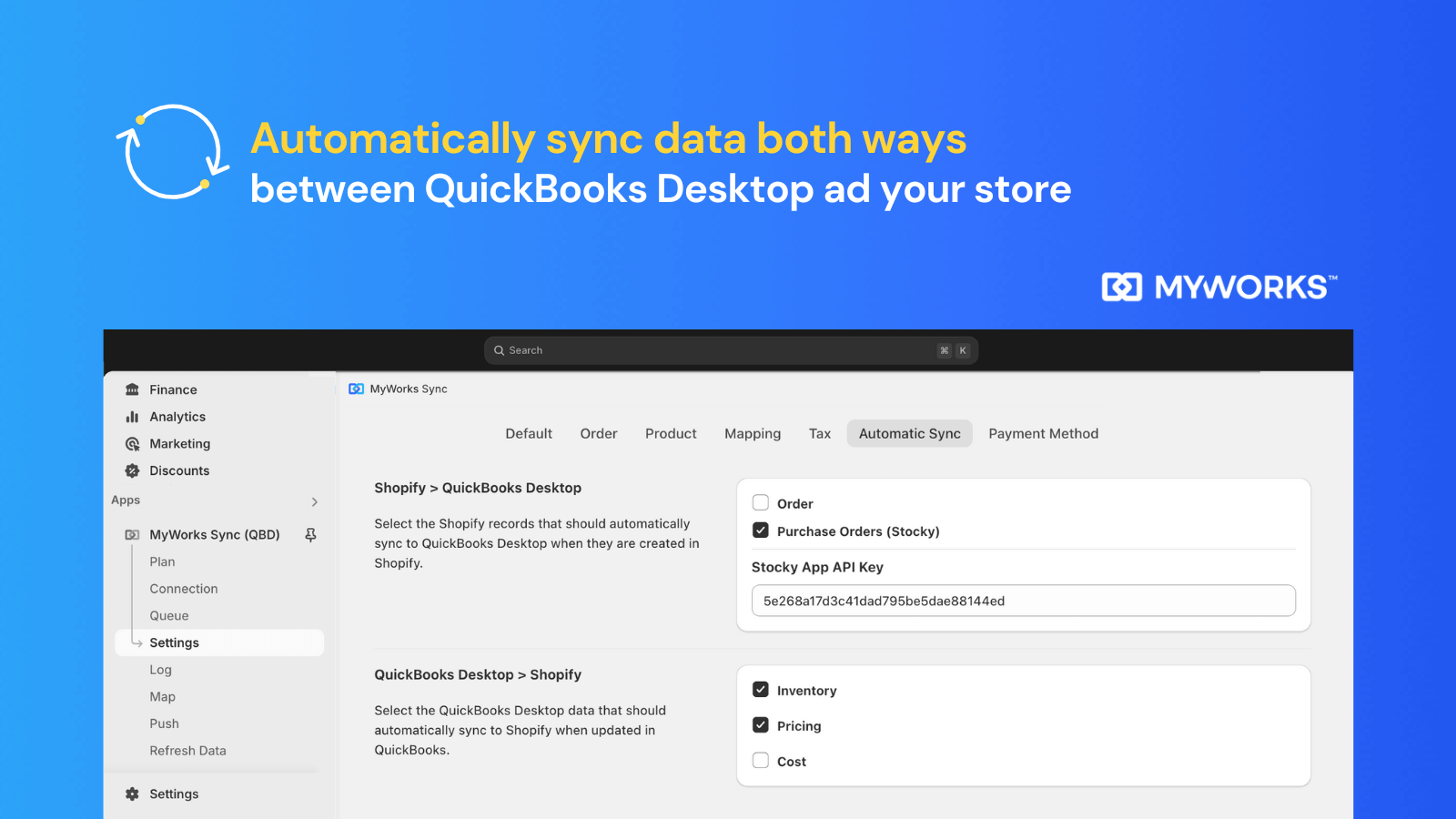Open Analytics from the sidebar icon
Screen dimensions: 1456x819
pos(131,416)
